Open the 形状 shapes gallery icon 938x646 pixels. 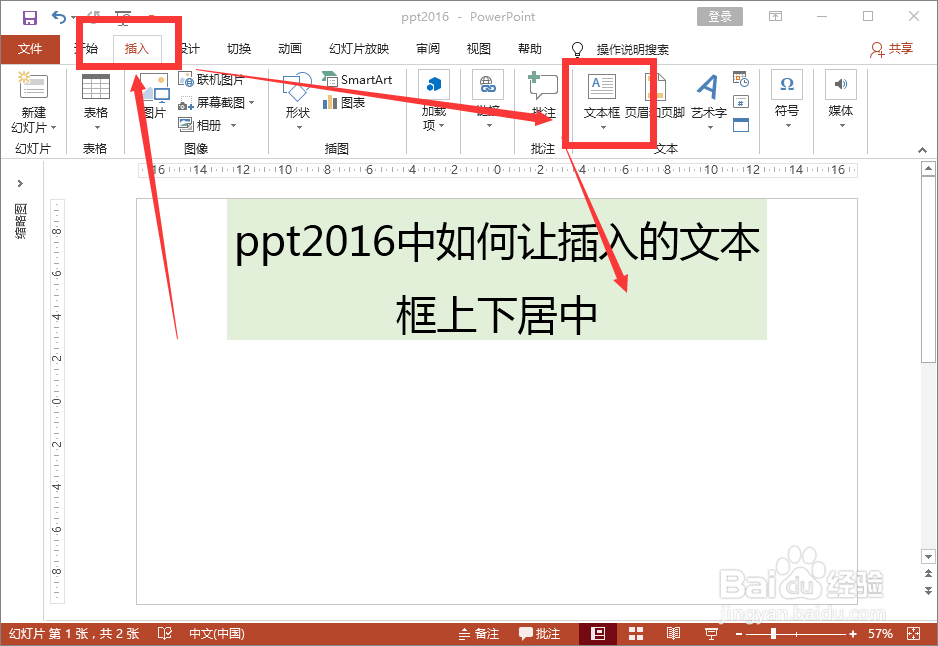pos(297,87)
